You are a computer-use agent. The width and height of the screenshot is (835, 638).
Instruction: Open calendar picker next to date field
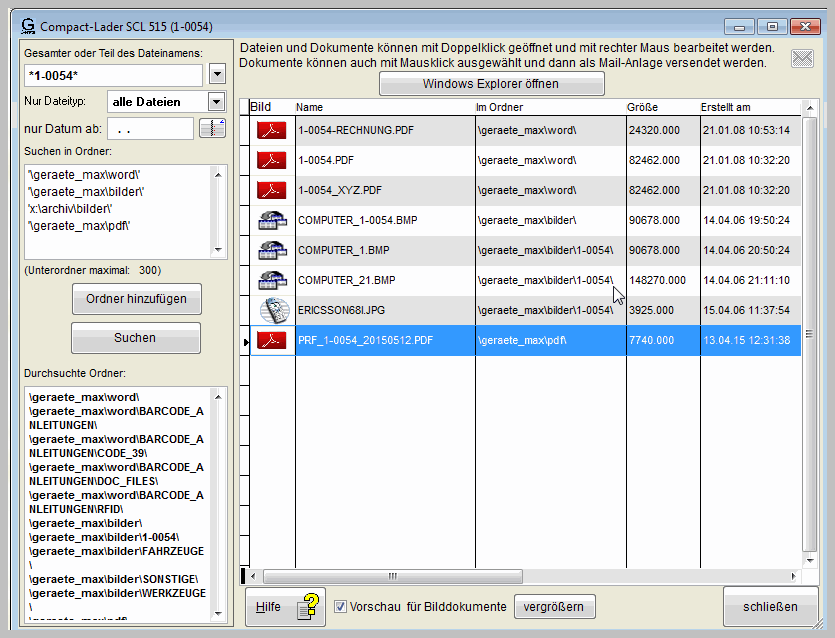[213, 128]
